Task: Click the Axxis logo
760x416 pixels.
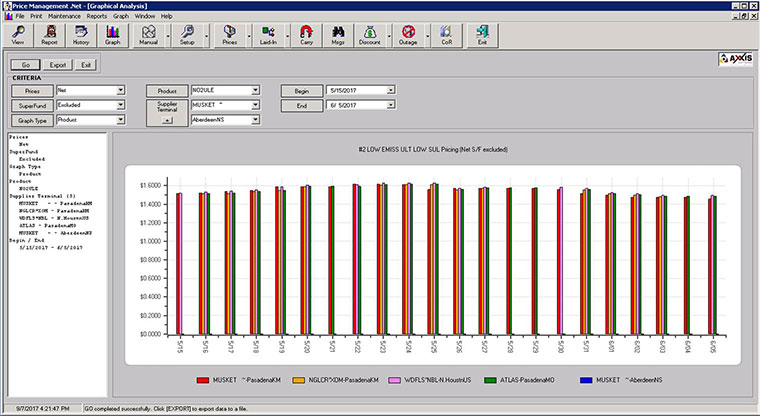Action: tap(735, 59)
